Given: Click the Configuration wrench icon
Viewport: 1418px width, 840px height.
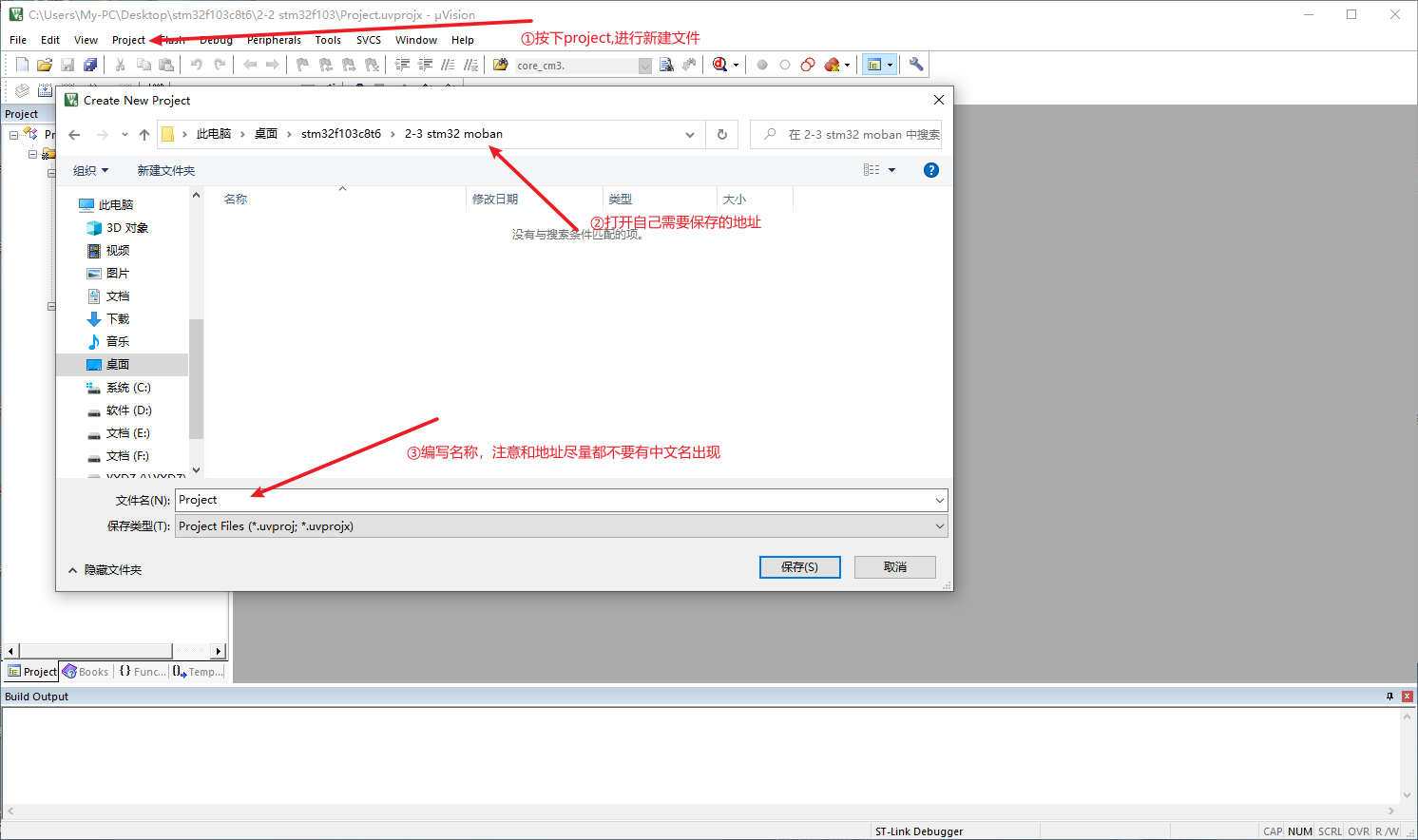Looking at the screenshot, I should [x=916, y=65].
